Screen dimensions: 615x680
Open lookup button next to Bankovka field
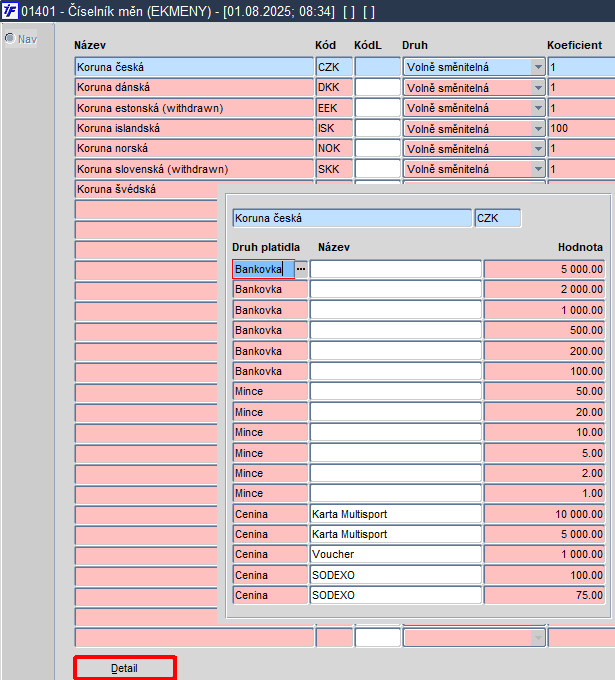click(x=301, y=269)
